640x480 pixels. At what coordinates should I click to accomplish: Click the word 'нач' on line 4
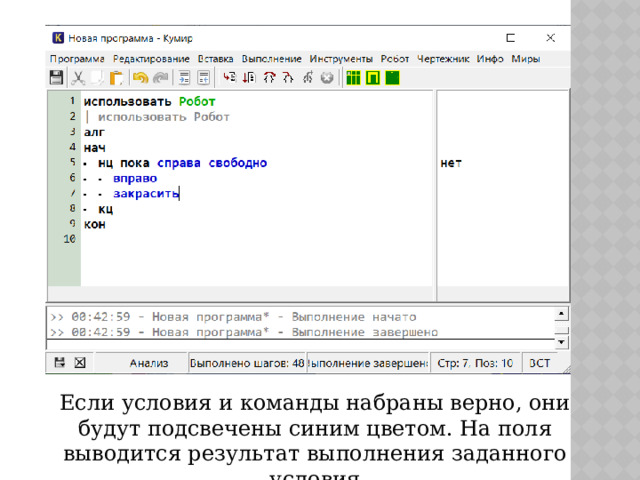[94, 147]
